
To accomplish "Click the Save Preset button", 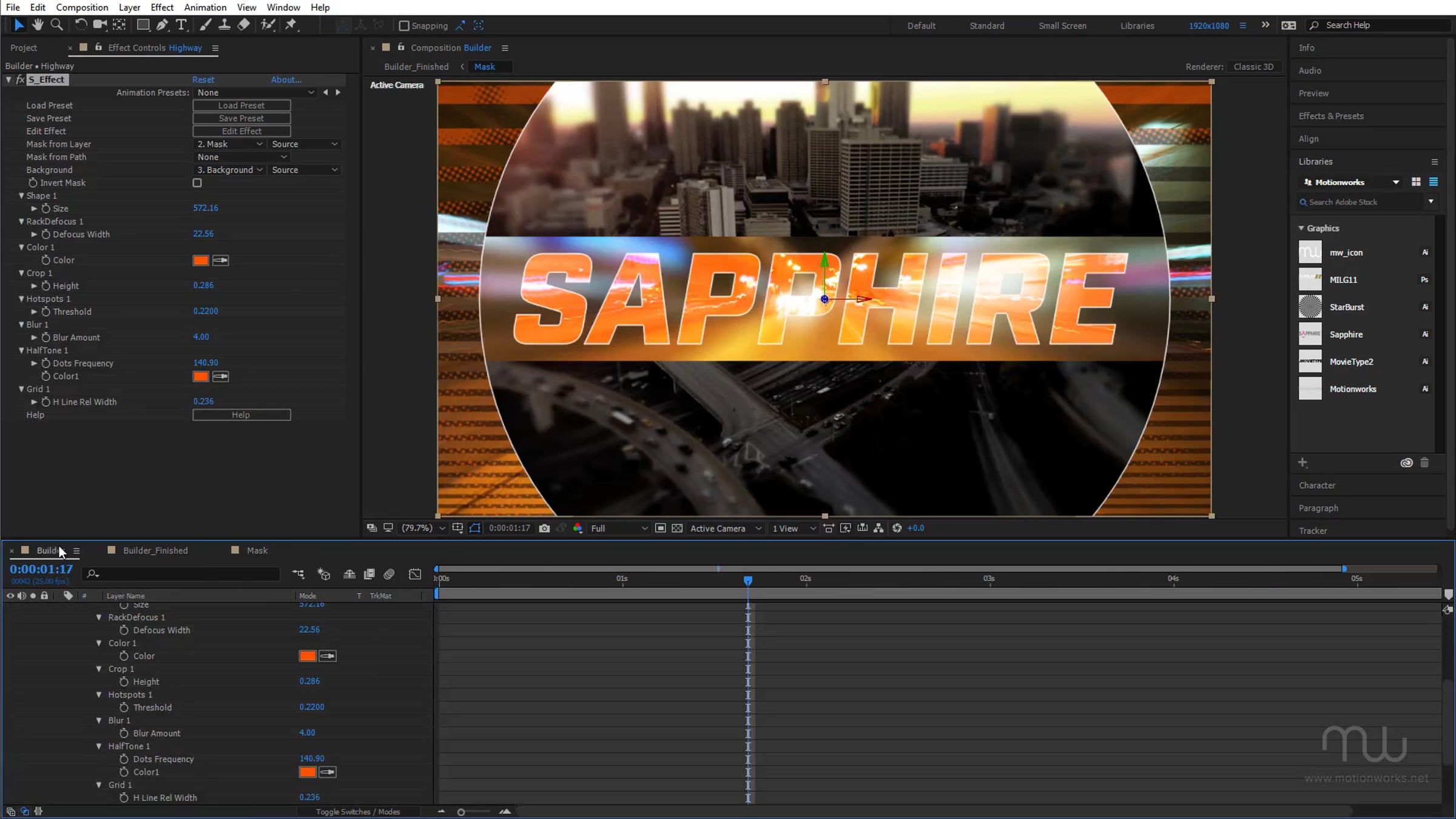I will click(241, 118).
